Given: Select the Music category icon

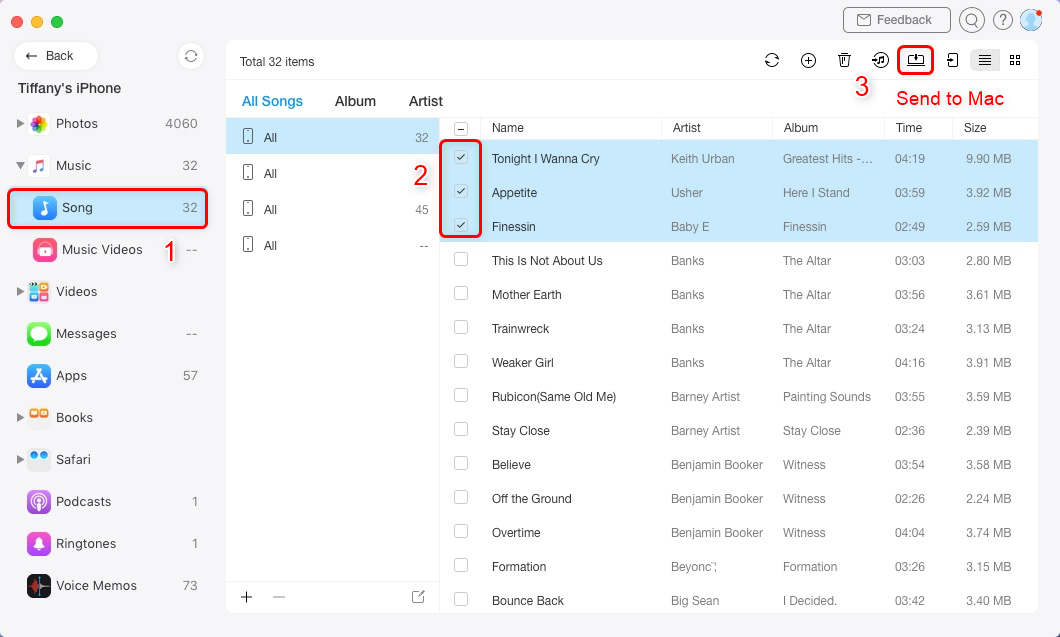Looking at the screenshot, I should click(39, 166).
